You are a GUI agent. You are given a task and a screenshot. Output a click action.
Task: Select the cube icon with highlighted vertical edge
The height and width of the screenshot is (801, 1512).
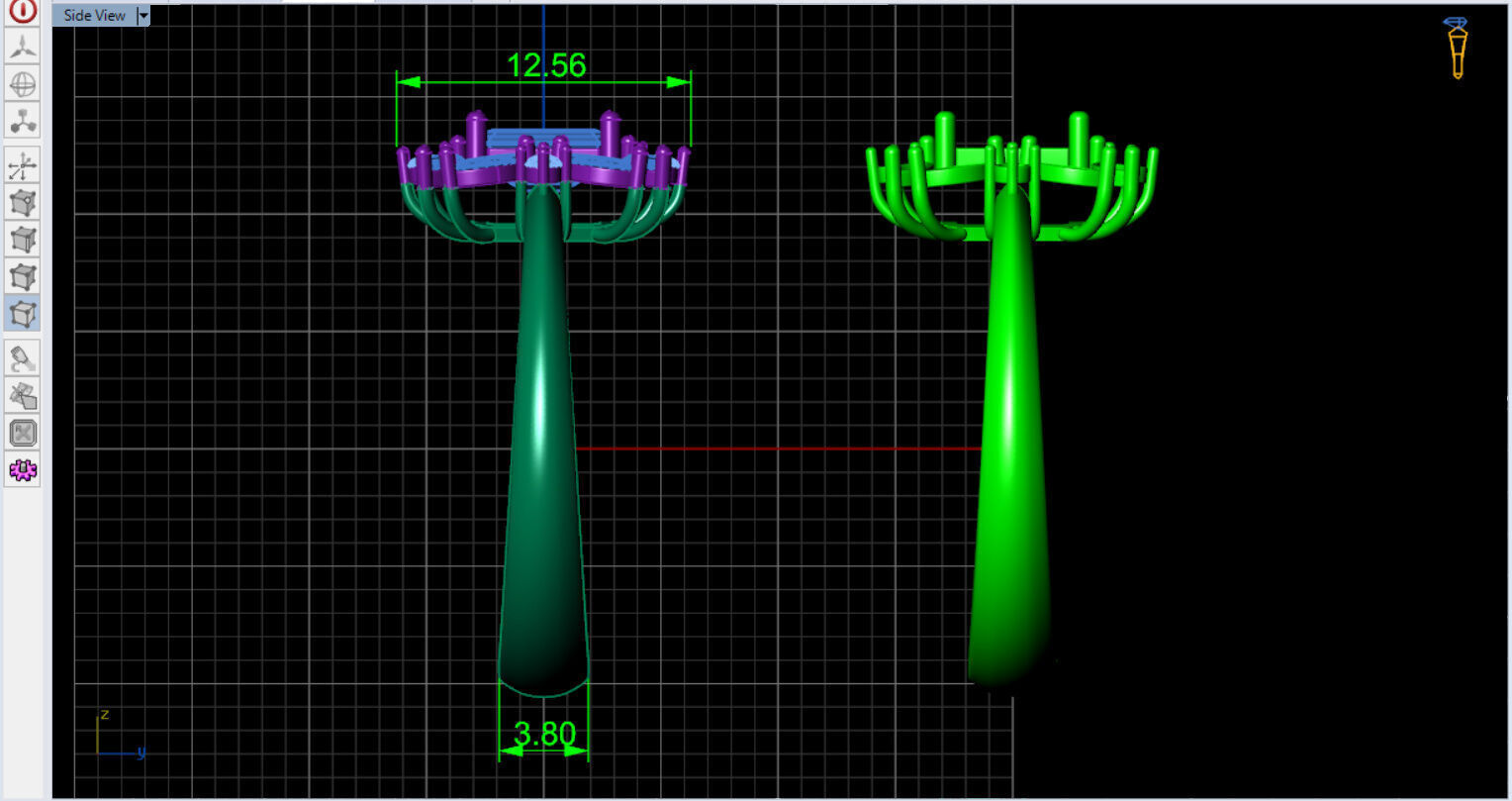(23, 240)
